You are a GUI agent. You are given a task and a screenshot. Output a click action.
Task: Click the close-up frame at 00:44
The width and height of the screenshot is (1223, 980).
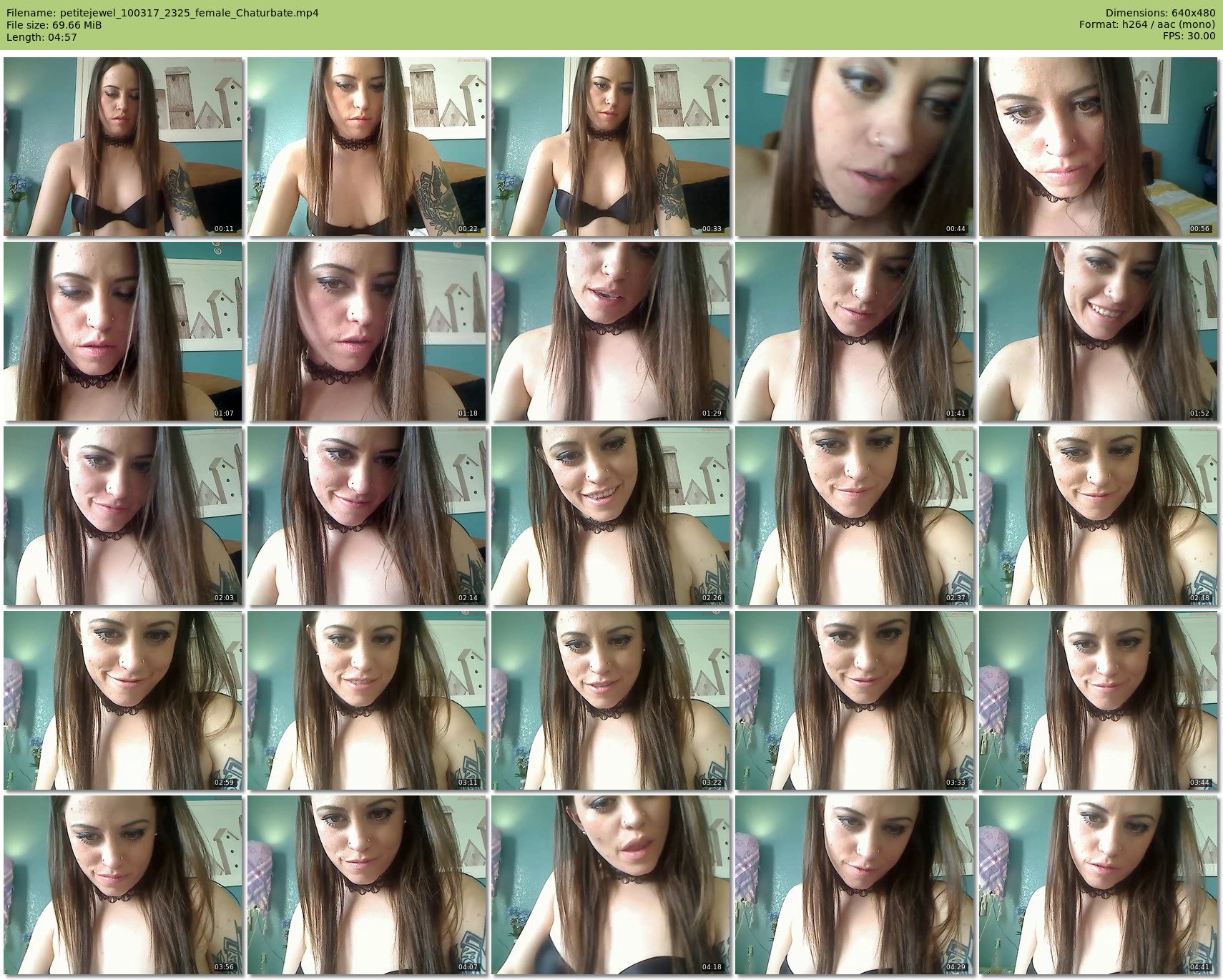pyautogui.click(x=855, y=147)
